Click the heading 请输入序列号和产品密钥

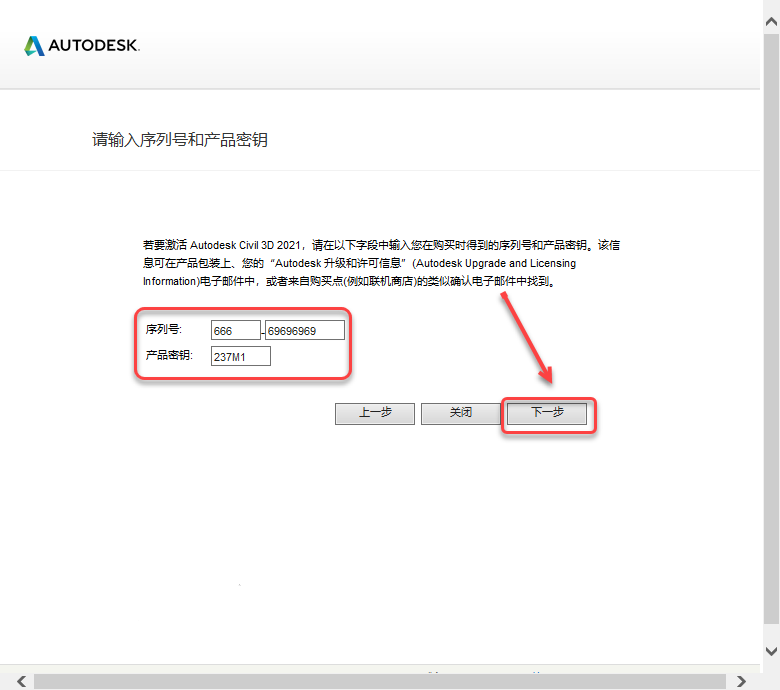(180, 140)
